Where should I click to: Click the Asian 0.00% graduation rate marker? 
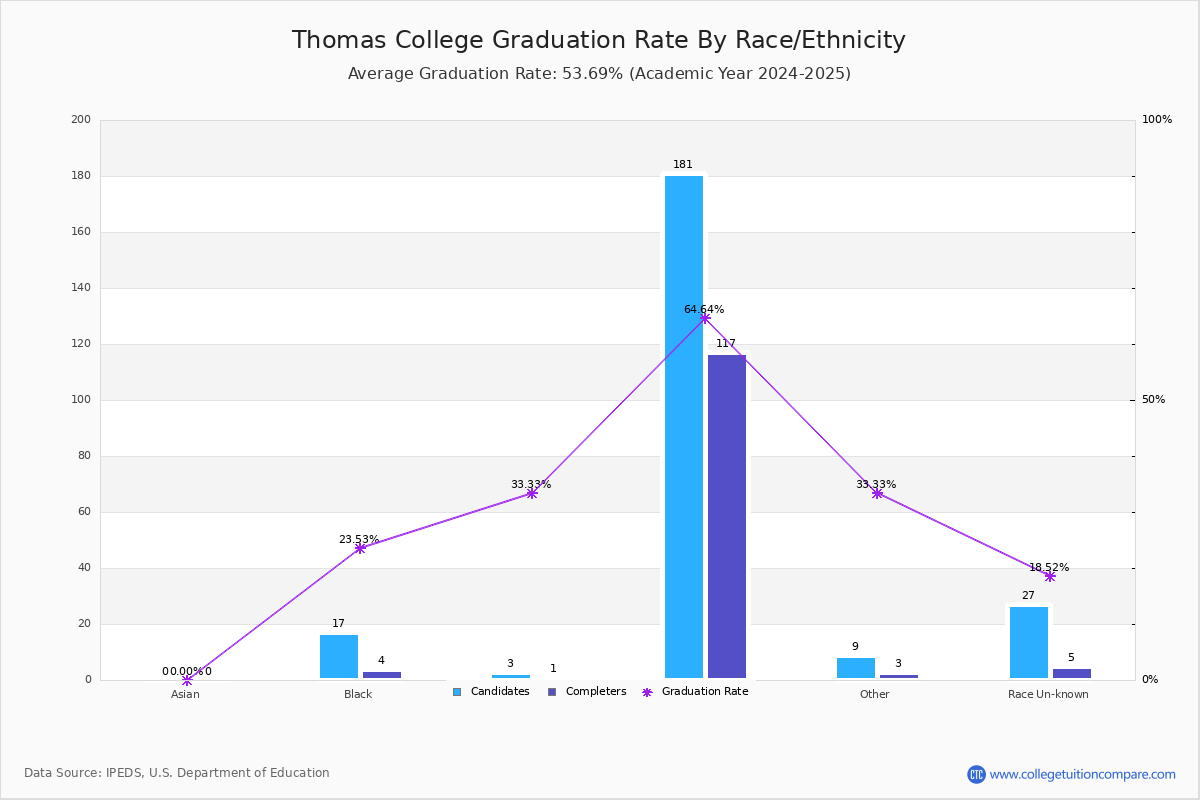187,680
